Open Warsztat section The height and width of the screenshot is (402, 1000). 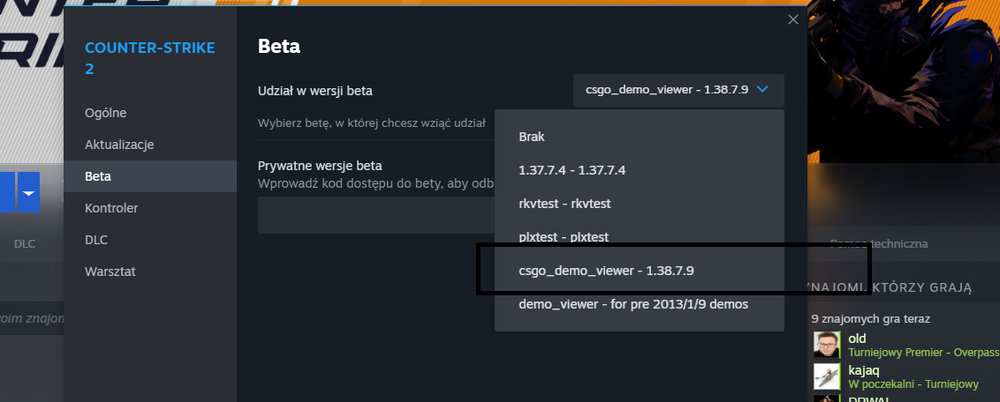(150, 272)
